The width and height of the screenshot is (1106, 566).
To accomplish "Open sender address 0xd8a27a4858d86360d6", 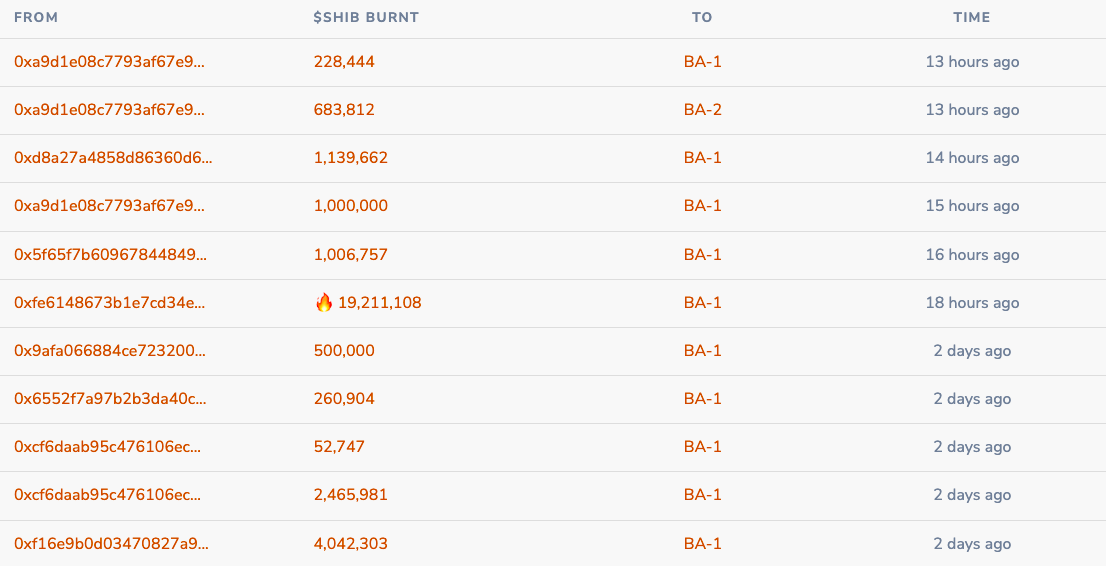I will [x=113, y=158].
